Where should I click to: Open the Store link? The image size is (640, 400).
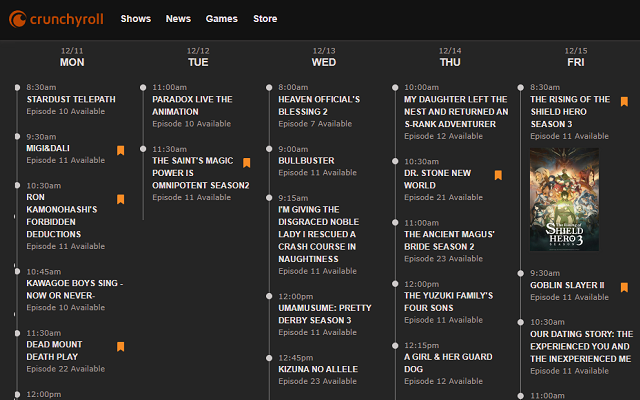tap(265, 19)
